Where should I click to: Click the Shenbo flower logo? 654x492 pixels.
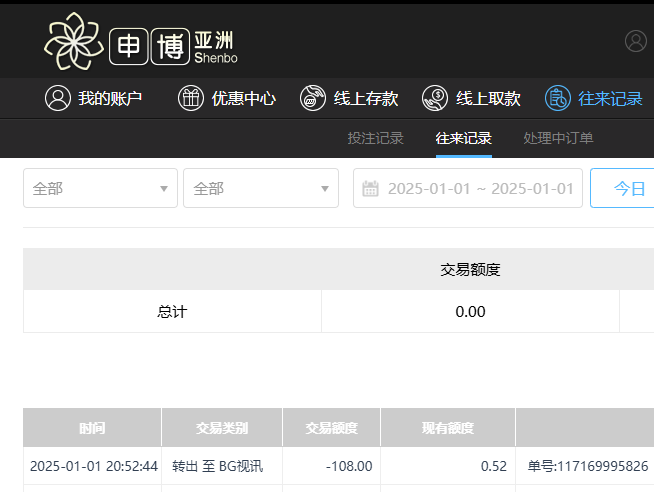click(x=74, y=41)
